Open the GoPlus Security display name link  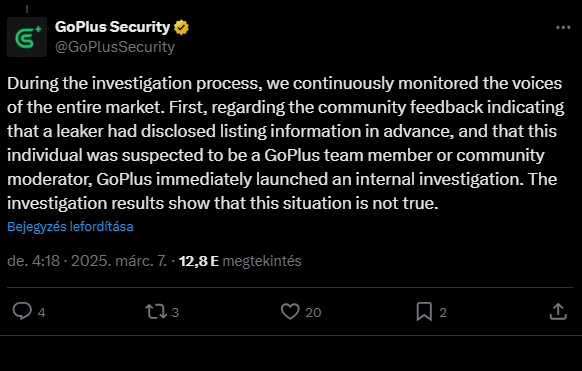click(x=112, y=27)
